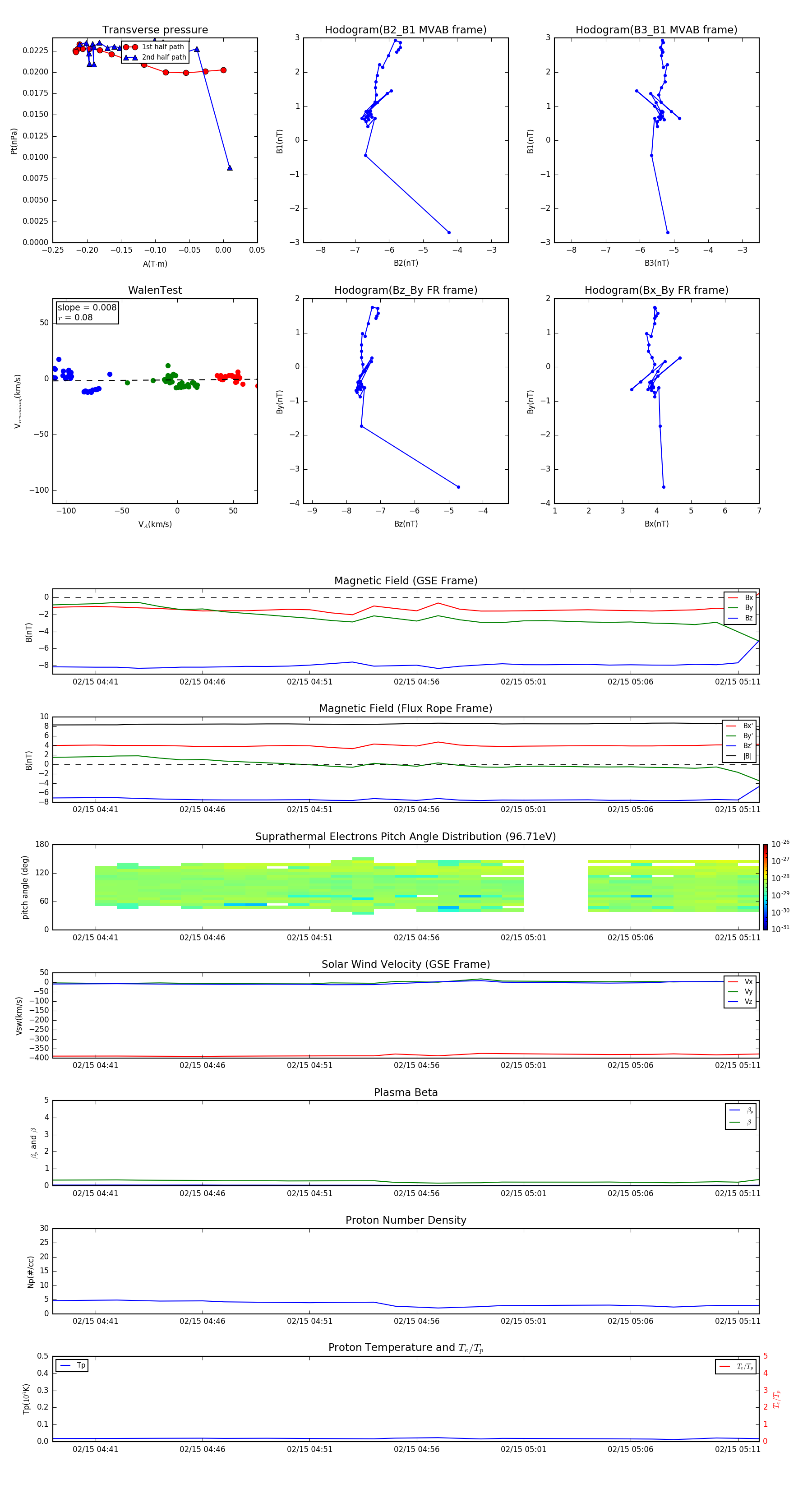
Task: Click the Bz' legend entry in Flux Rope panel
Action: pyautogui.click(x=739, y=746)
